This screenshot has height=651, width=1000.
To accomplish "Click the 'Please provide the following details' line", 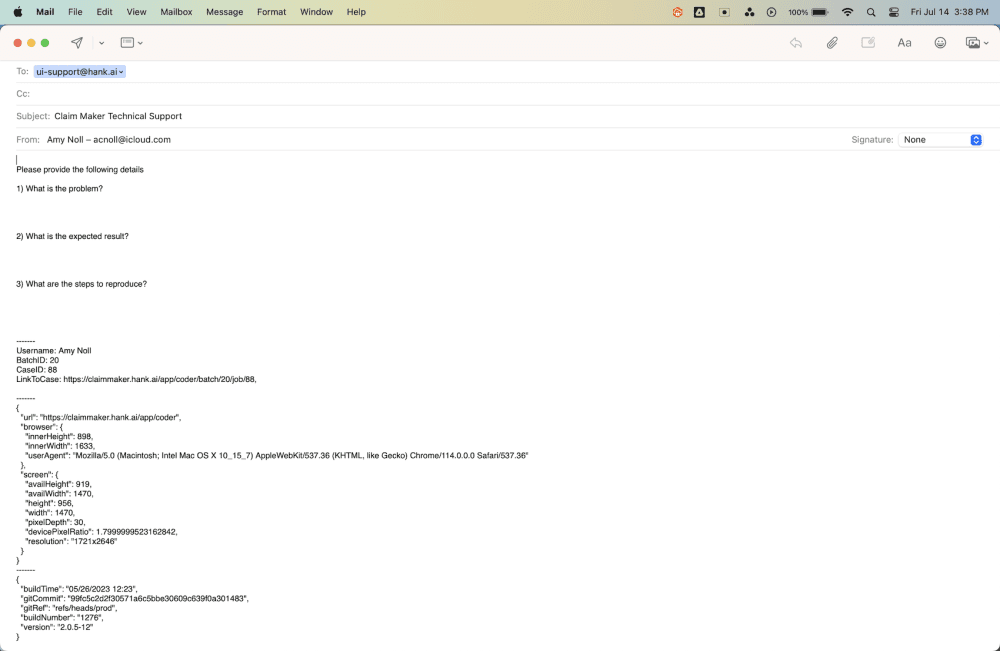I will click(80, 170).
